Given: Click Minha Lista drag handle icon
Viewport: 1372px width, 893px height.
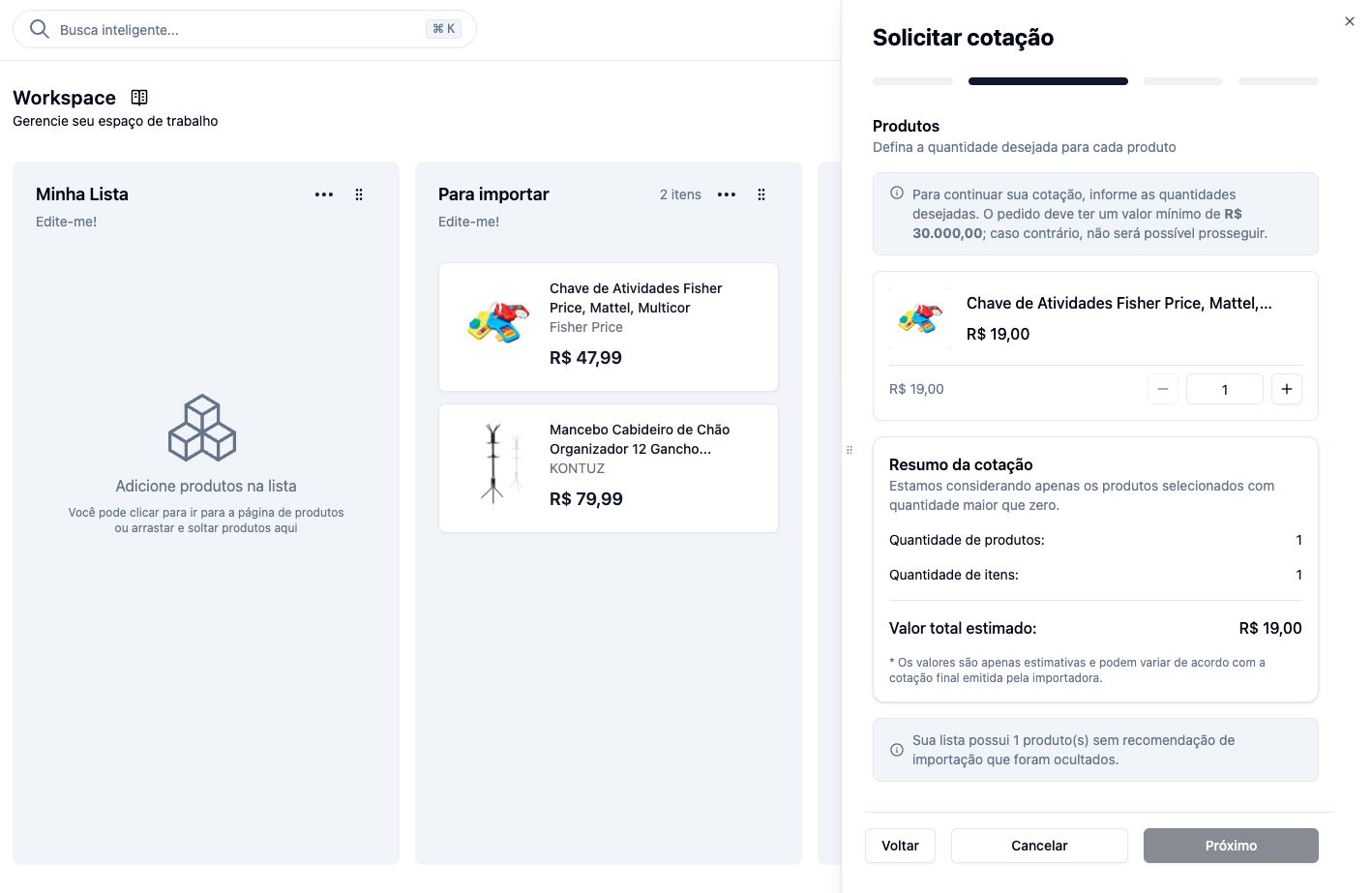Looking at the screenshot, I should point(359,194).
